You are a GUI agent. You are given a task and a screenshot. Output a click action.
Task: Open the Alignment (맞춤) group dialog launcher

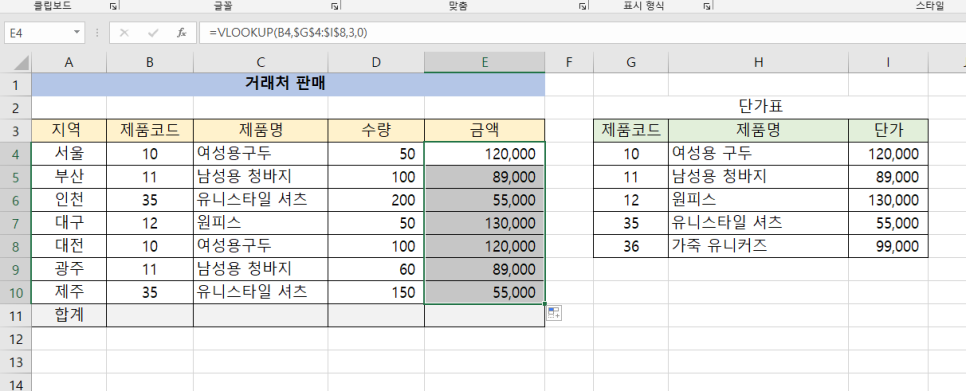(x=582, y=6)
